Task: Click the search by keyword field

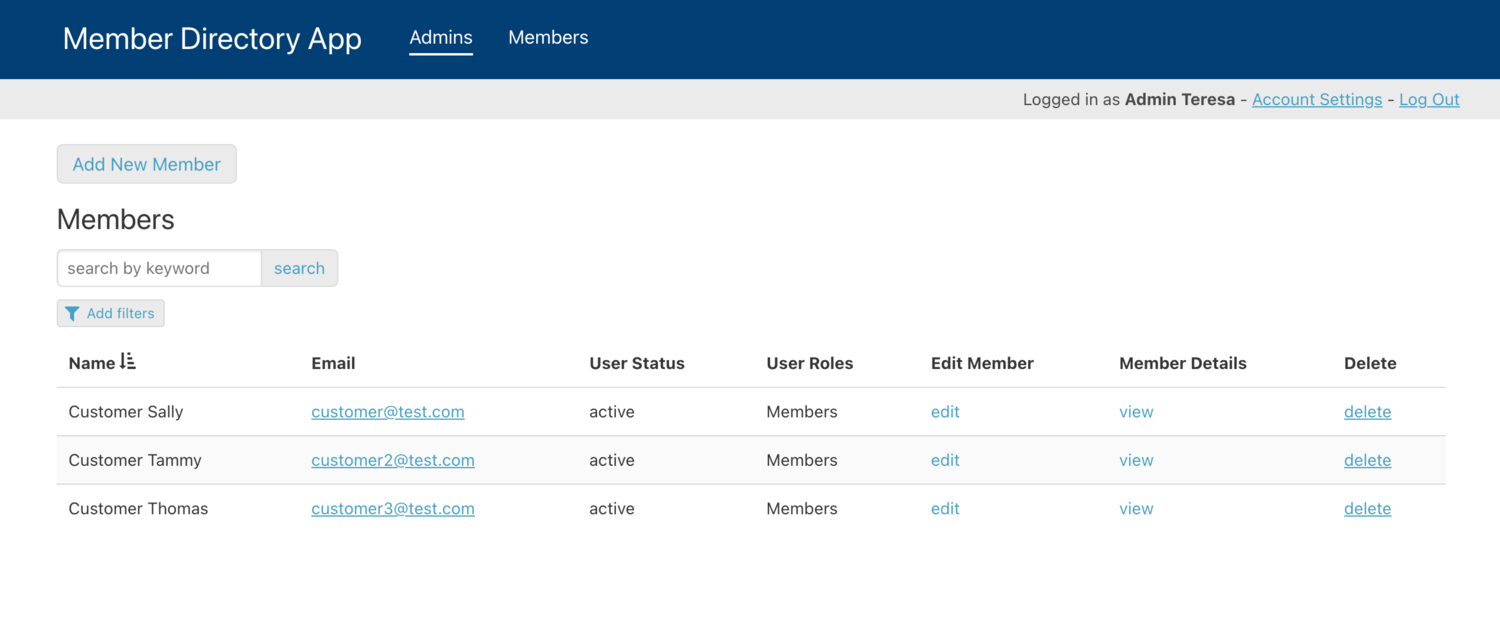Action: pyautogui.click(x=158, y=268)
